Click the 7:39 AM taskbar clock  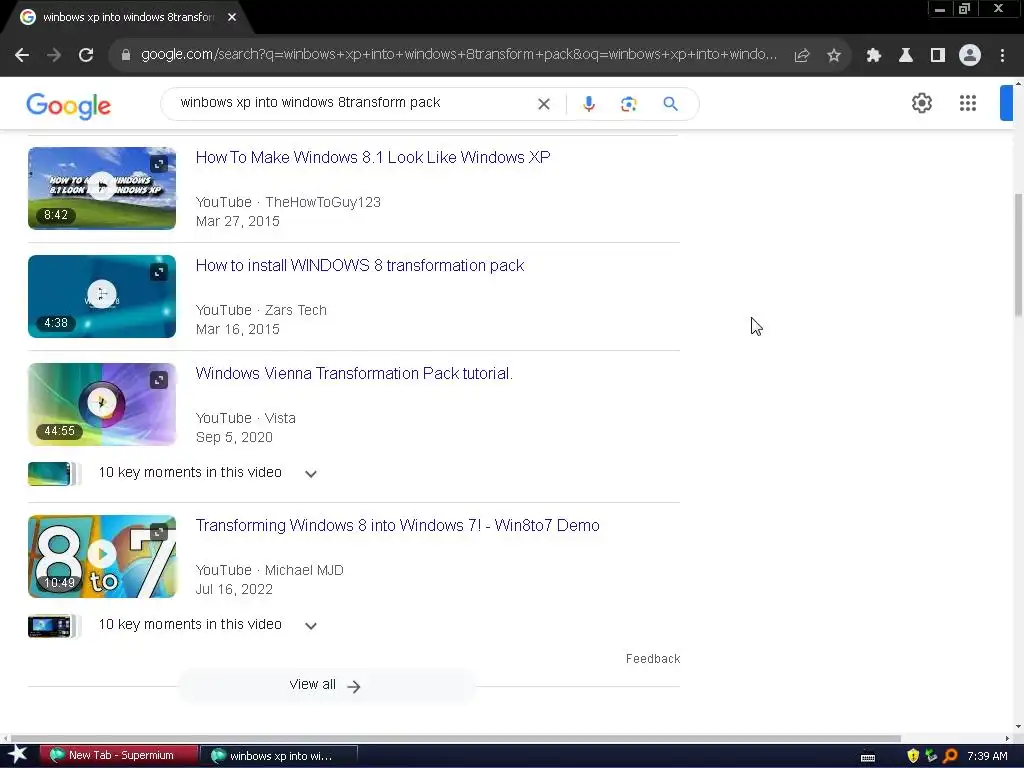pos(987,756)
